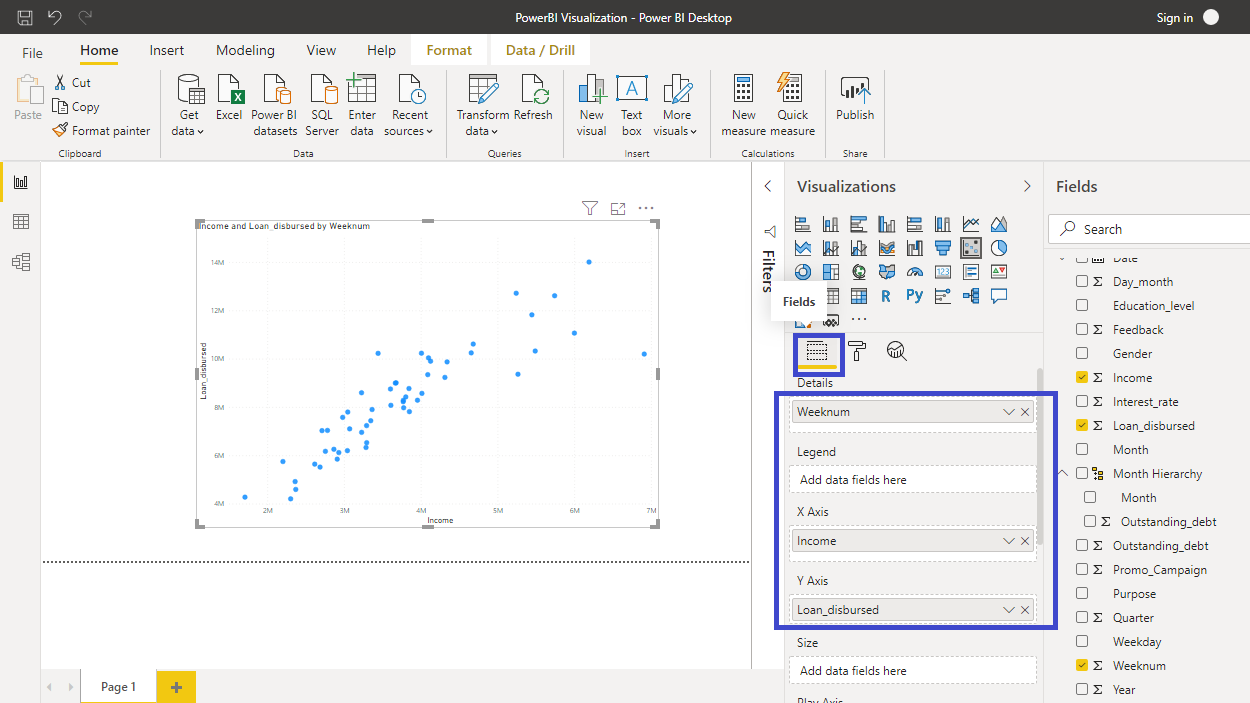Select the Clustered column chart visual
The width and height of the screenshot is (1250, 703).
point(887,224)
